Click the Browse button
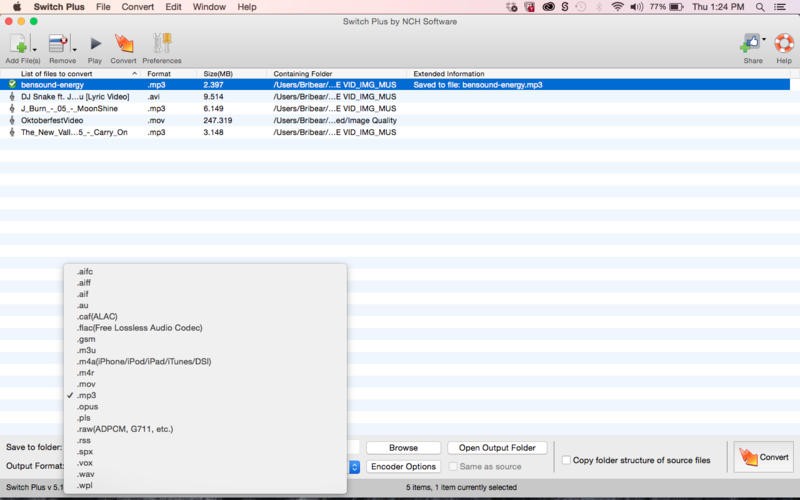 (x=403, y=447)
